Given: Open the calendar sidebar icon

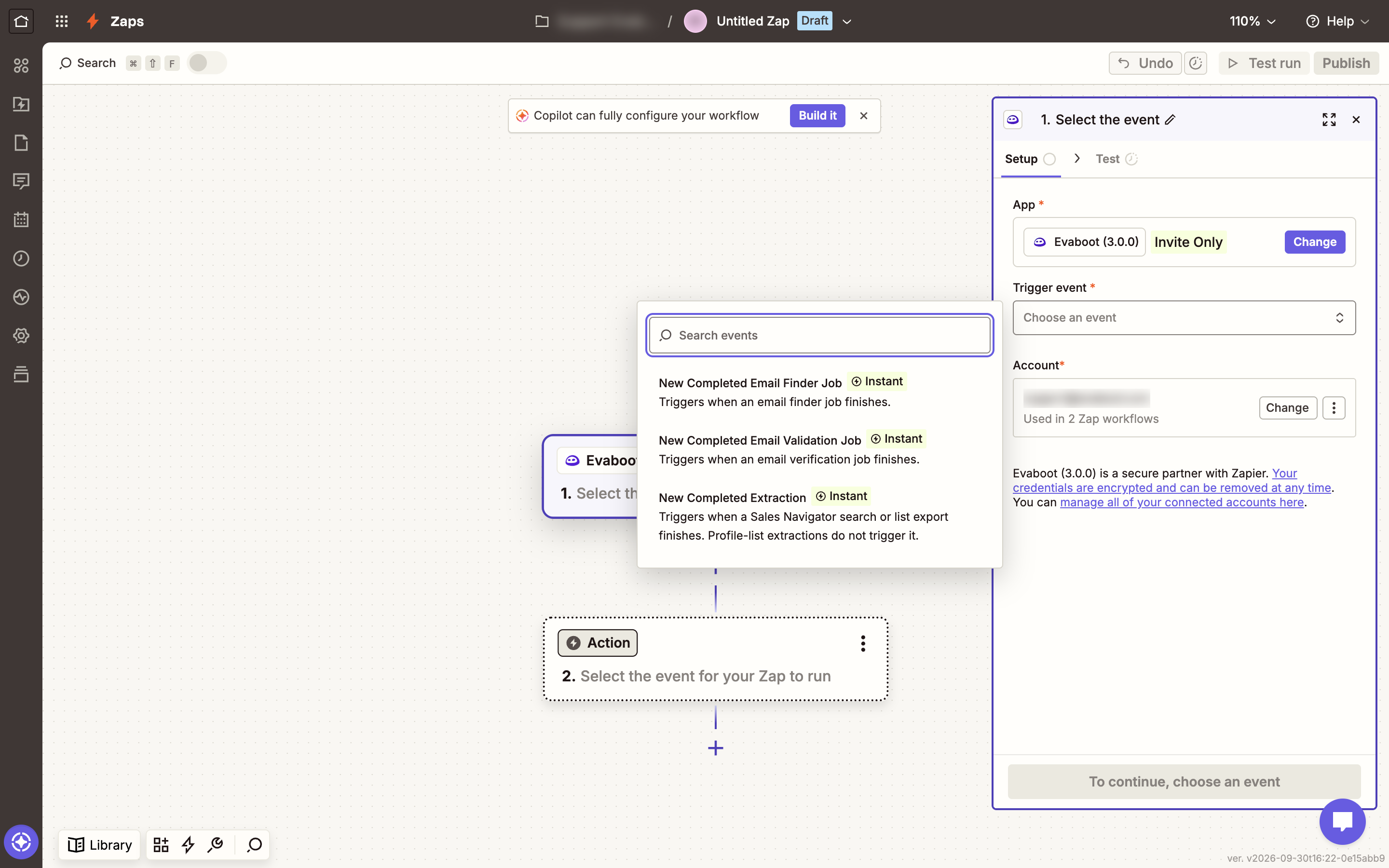Looking at the screenshot, I should 21,220.
